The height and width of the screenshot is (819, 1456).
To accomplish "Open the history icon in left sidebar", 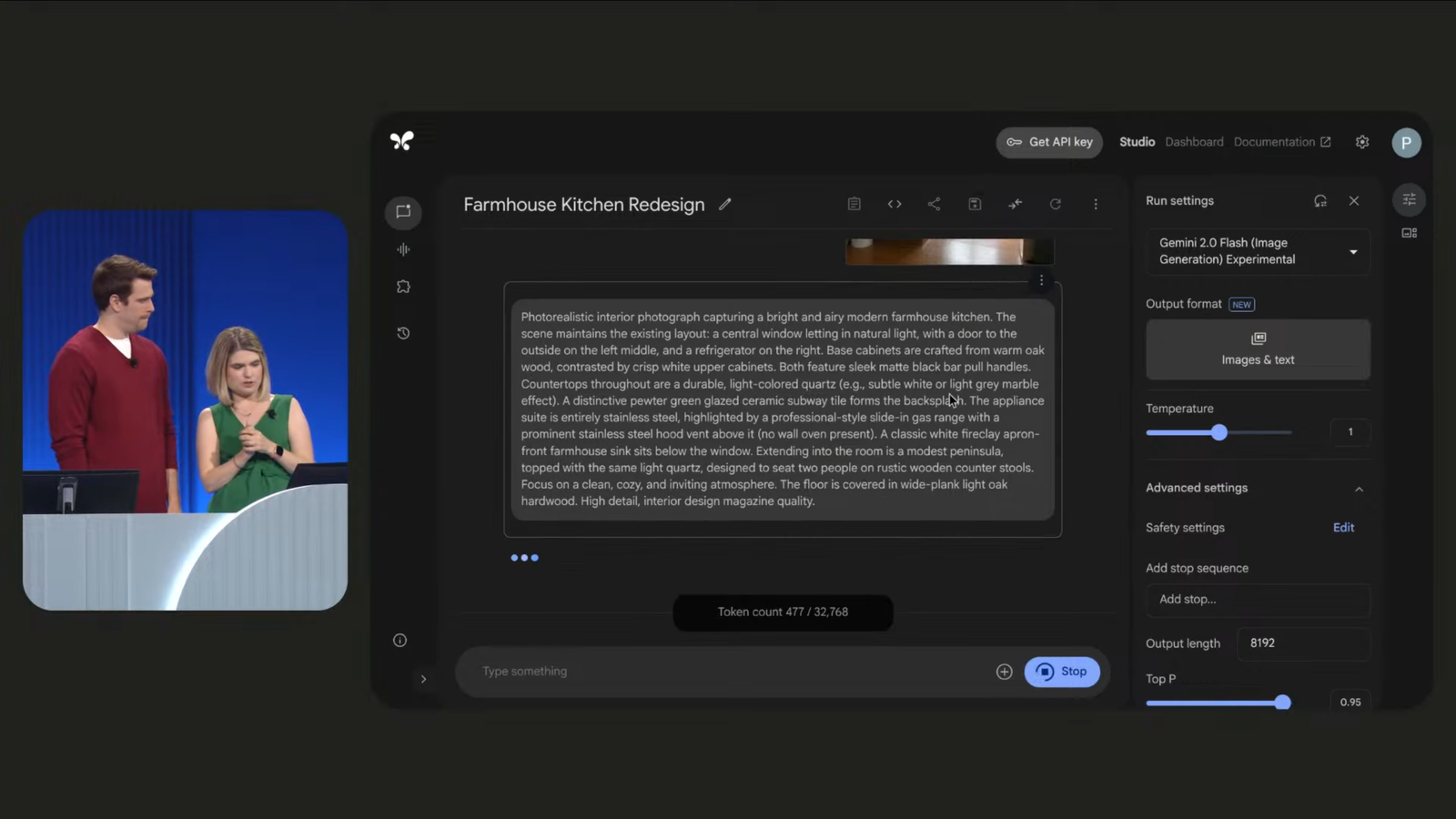I will pyautogui.click(x=403, y=333).
